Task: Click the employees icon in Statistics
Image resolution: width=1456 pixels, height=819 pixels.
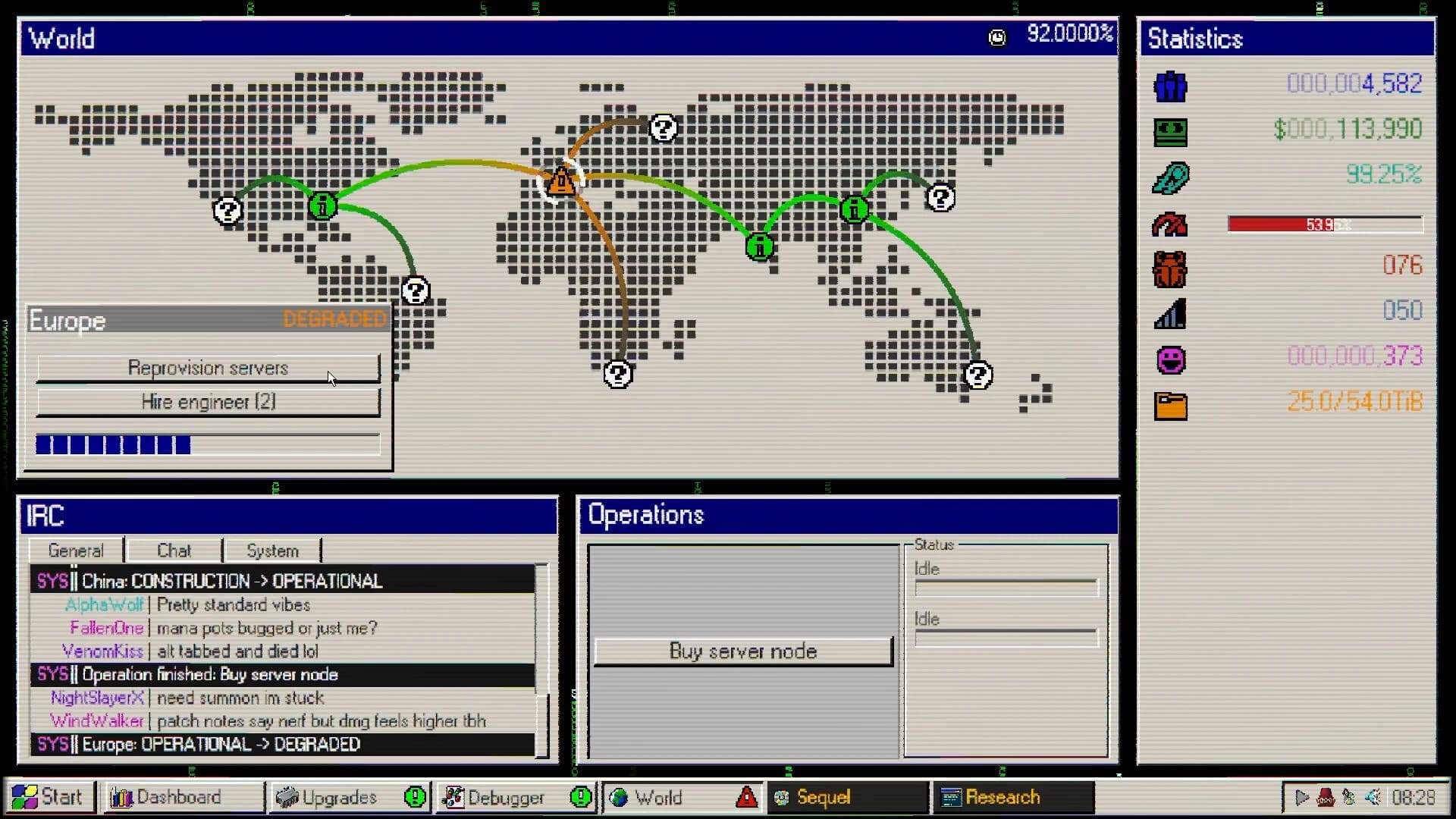Action: (x=1170, y=86)
